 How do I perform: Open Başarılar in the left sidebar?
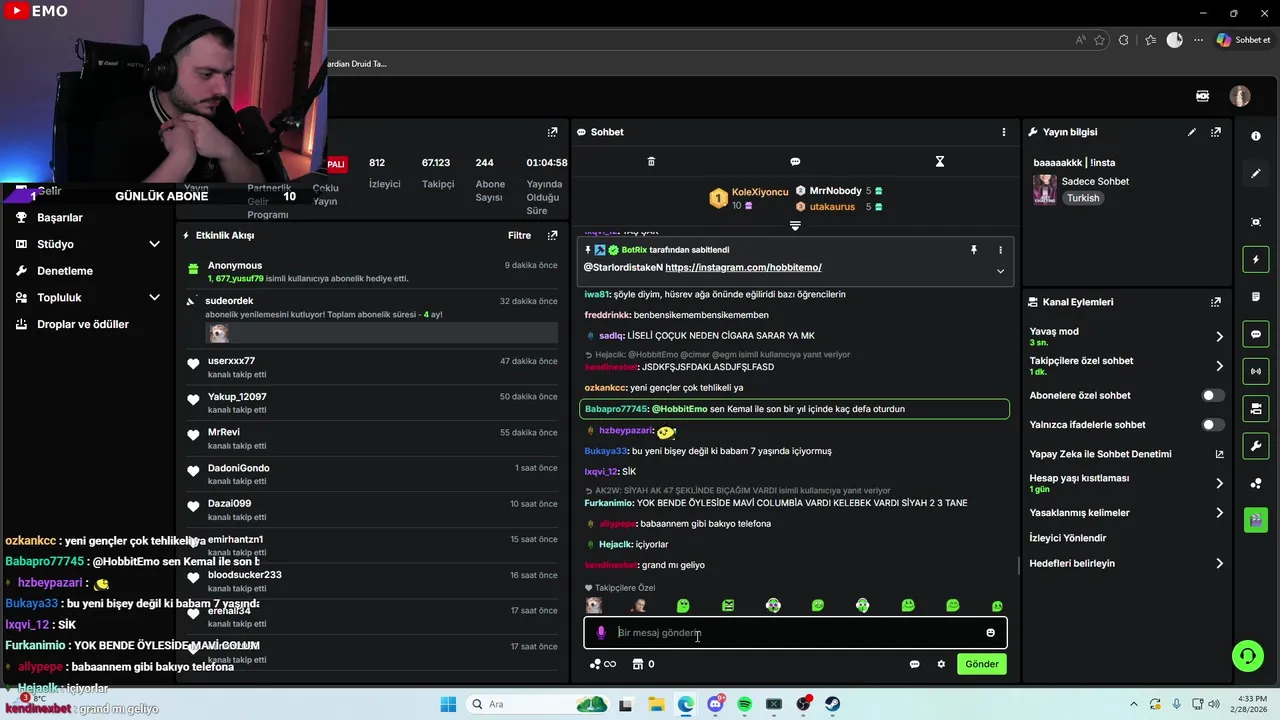click(59, 217)
